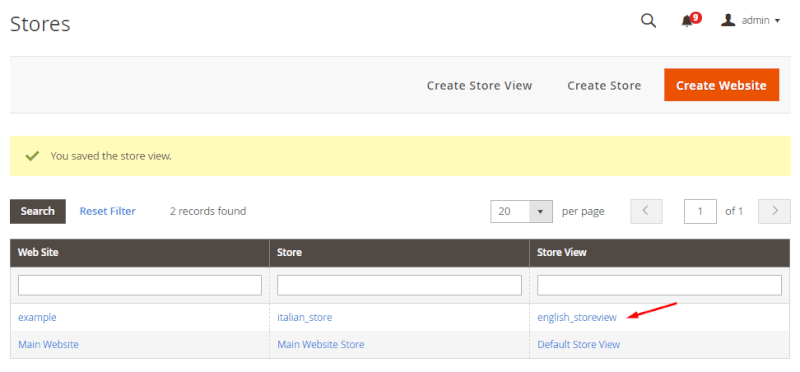This screenshot has width=800, height=372.
Task: Click the Web Site filter input
Action: [x=140, y=285]
